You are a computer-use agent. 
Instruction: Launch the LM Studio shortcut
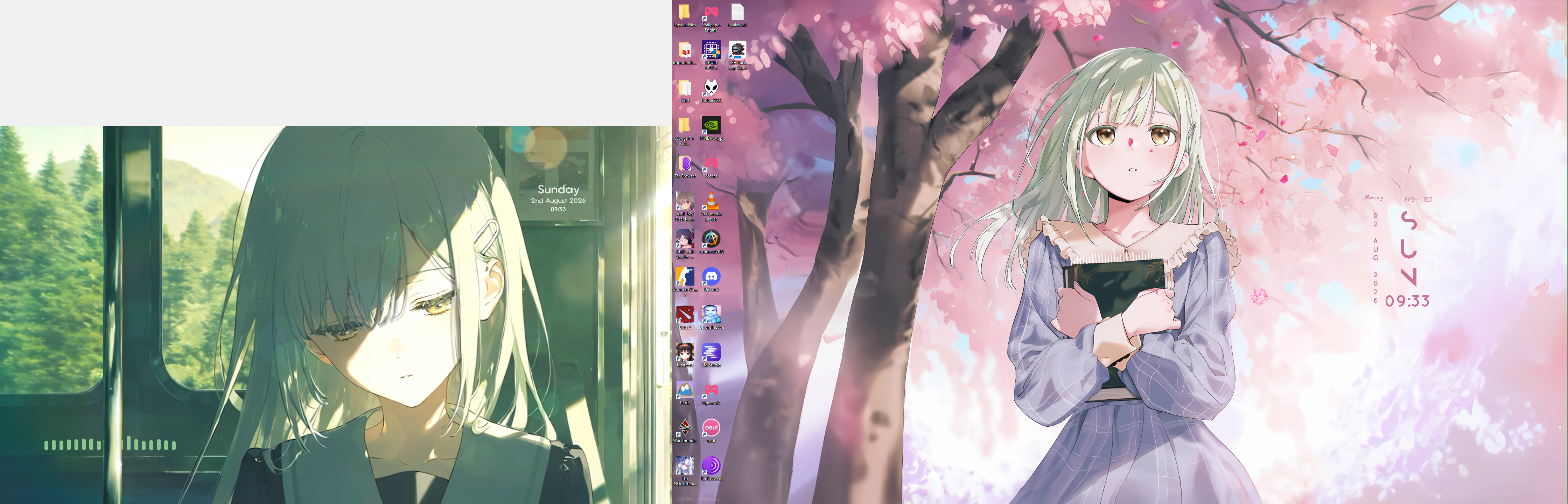711,355
